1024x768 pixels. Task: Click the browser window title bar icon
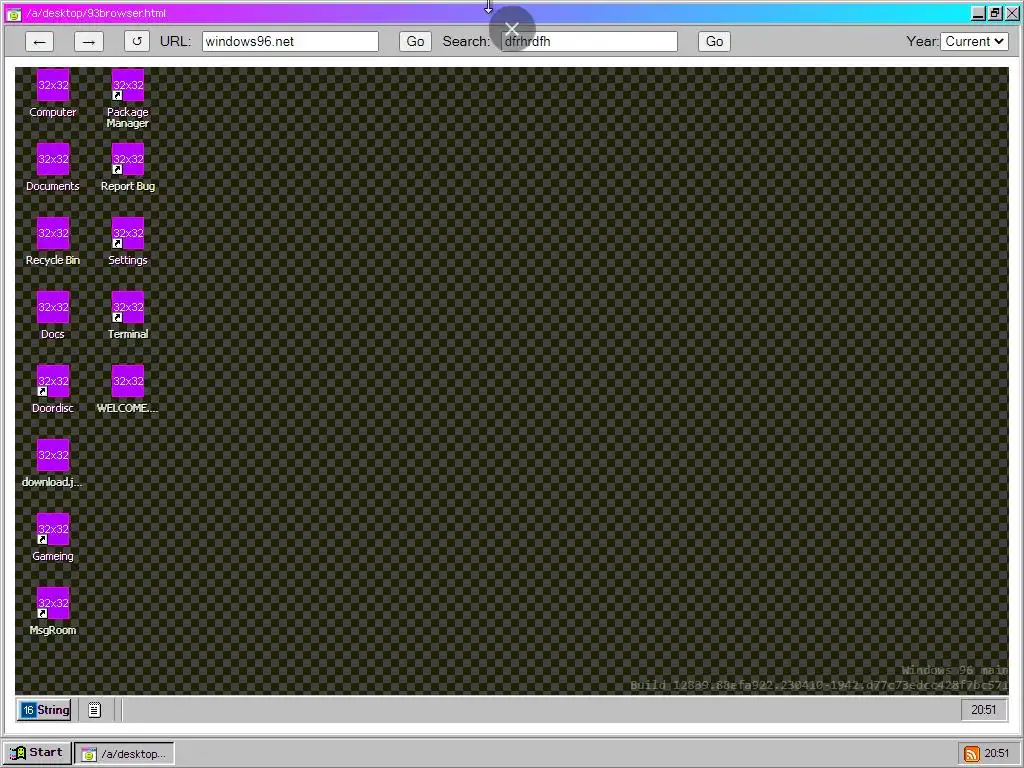point(14,14)
